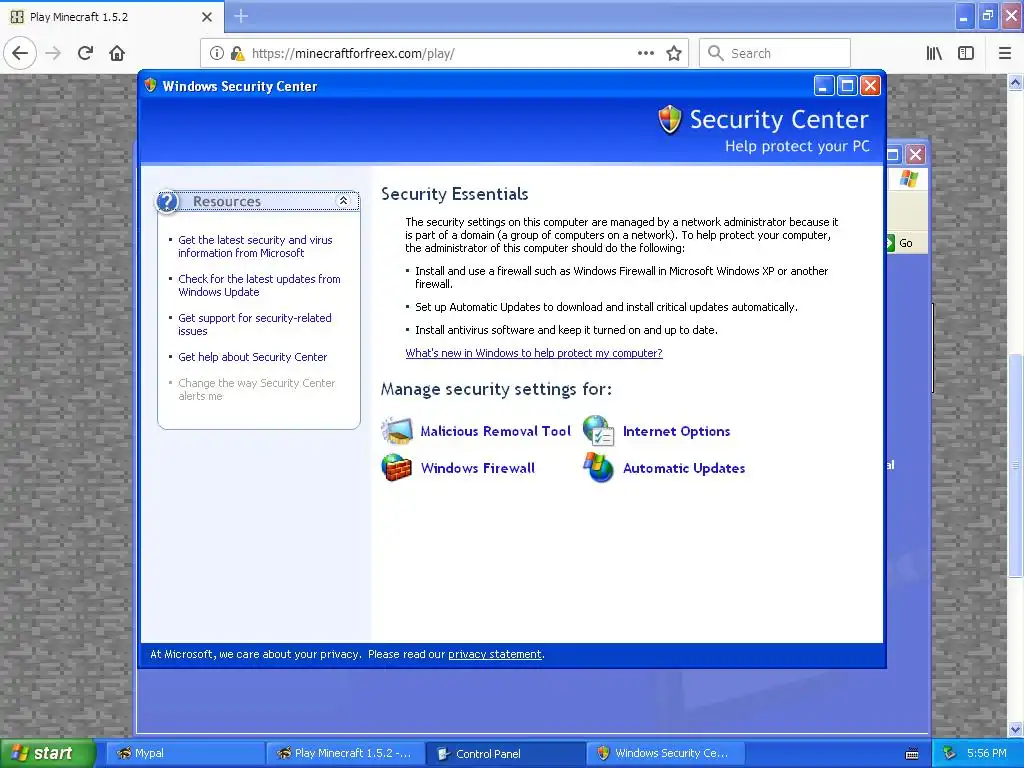Switch to Play Minecraft 1.5.2 taskbar item

345,753
